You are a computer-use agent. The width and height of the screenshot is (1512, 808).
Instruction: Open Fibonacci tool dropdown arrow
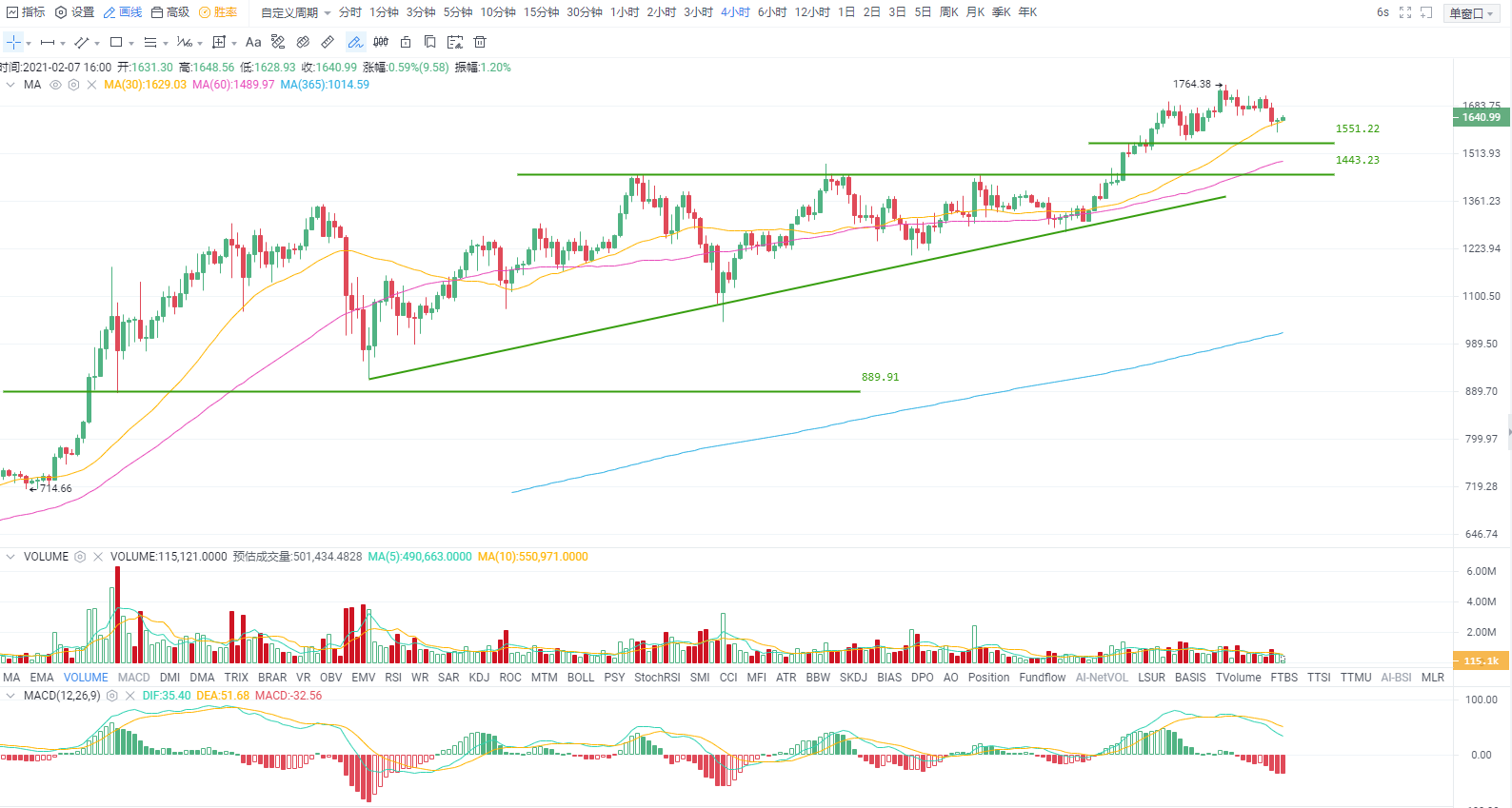tap(166, 43)
